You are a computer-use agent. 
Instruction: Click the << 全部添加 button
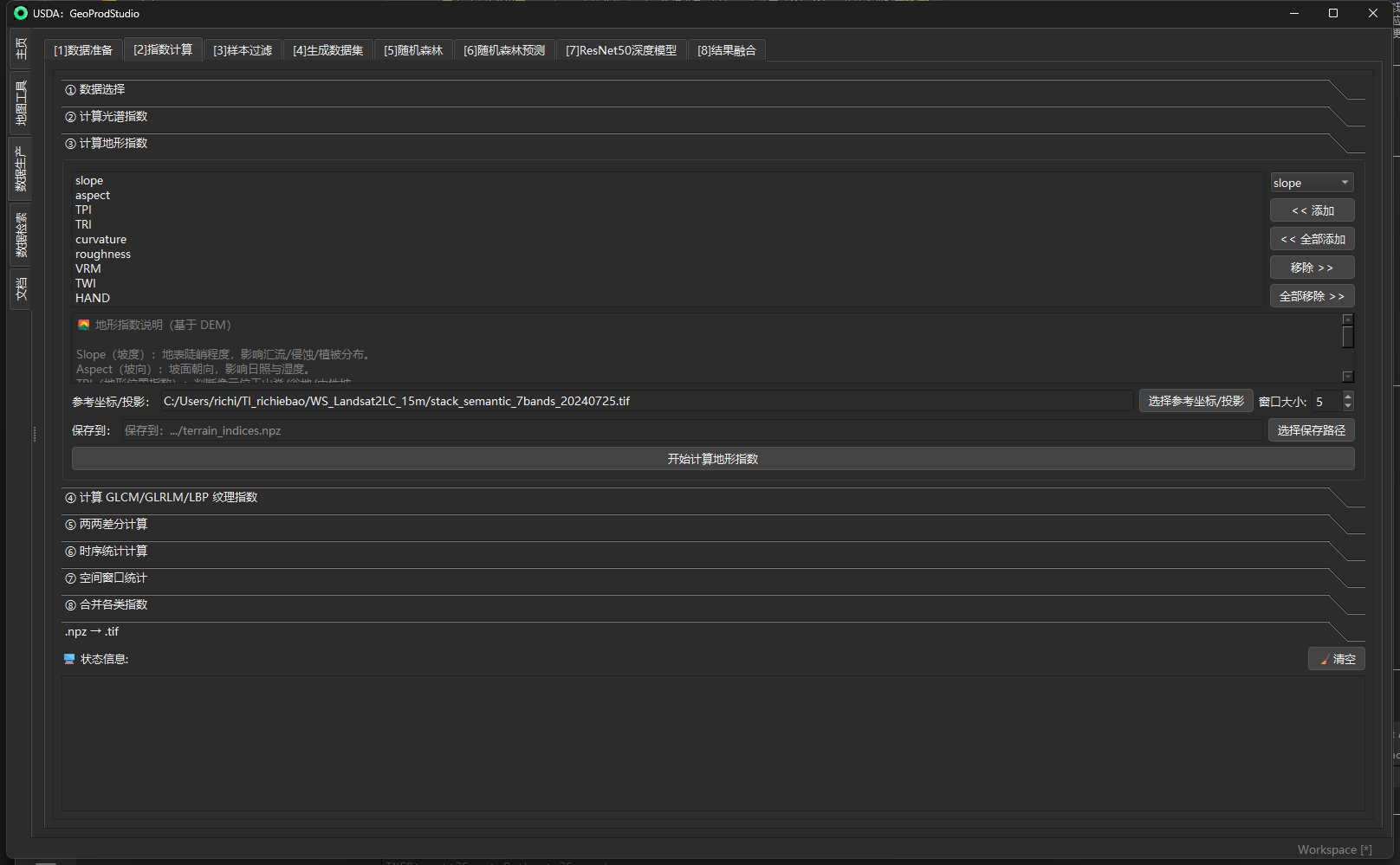[1312, 239]
